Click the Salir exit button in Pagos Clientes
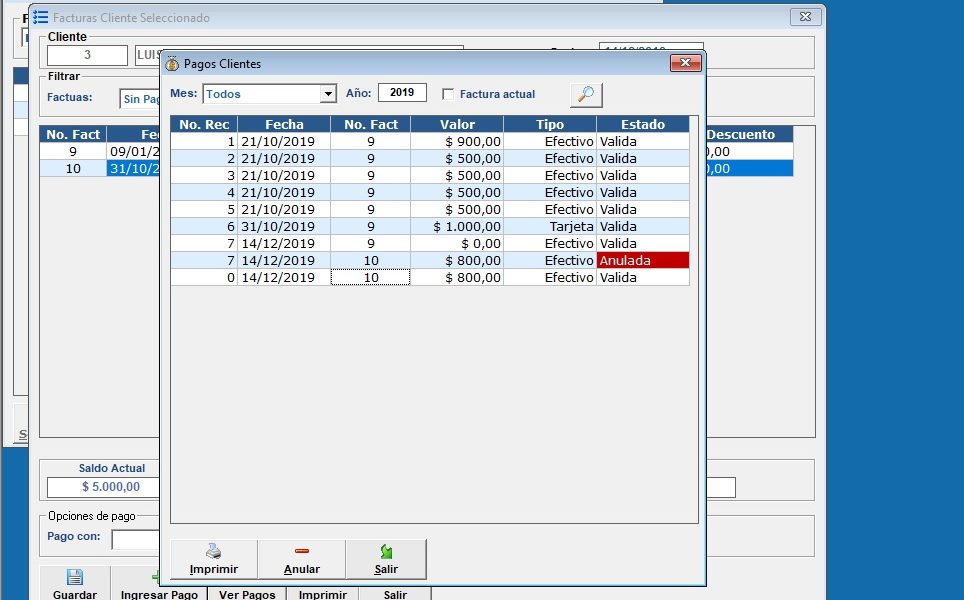The width and height of the screenshot is (964, 600). 385,559
